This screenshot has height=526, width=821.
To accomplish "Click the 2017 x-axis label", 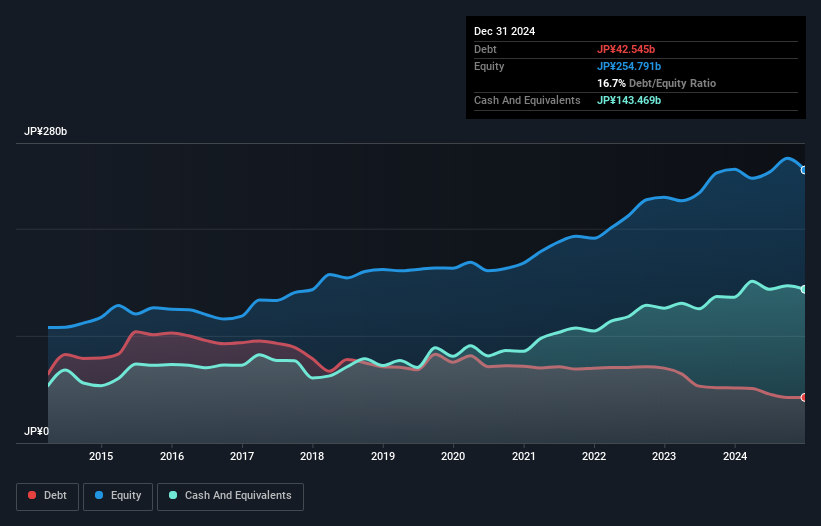I will (242, 456).
